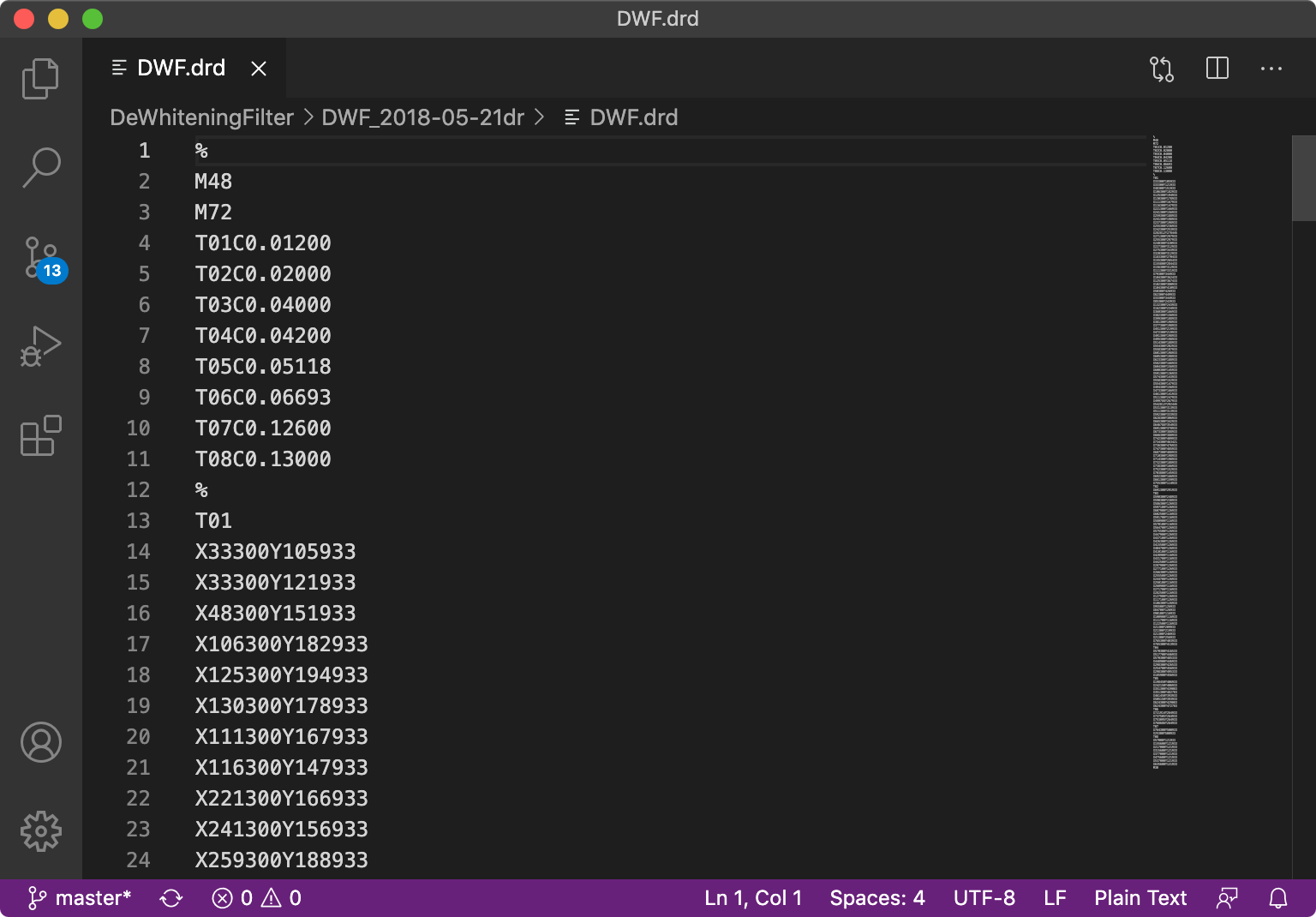Click the vertical scrollbar thumb
The height and width of the screenshot is (917, 1316).
(1303, 178)
